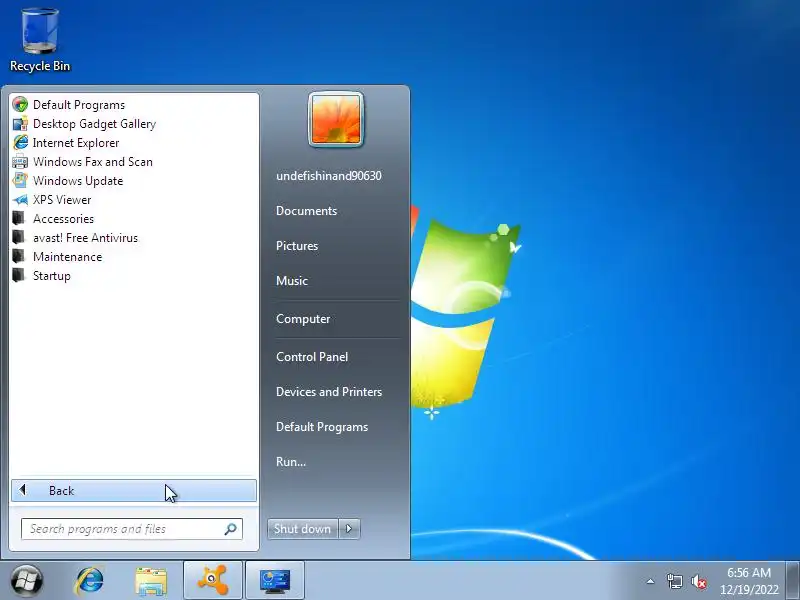Launch Internet Explorer text entry
This screenshot has width=800, height=600.
[76, 143]
